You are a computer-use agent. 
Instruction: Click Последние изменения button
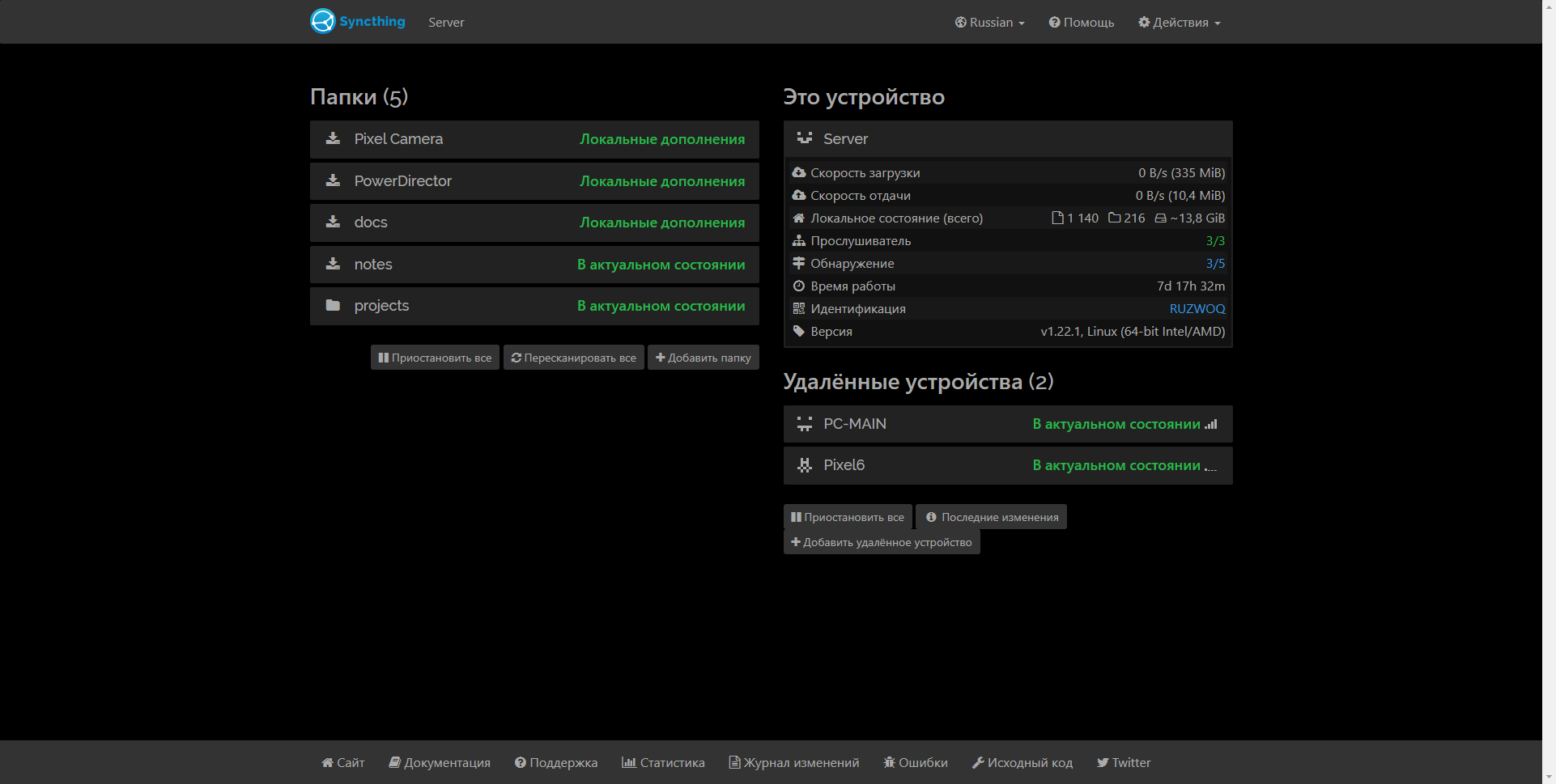[x=991, y=517]
